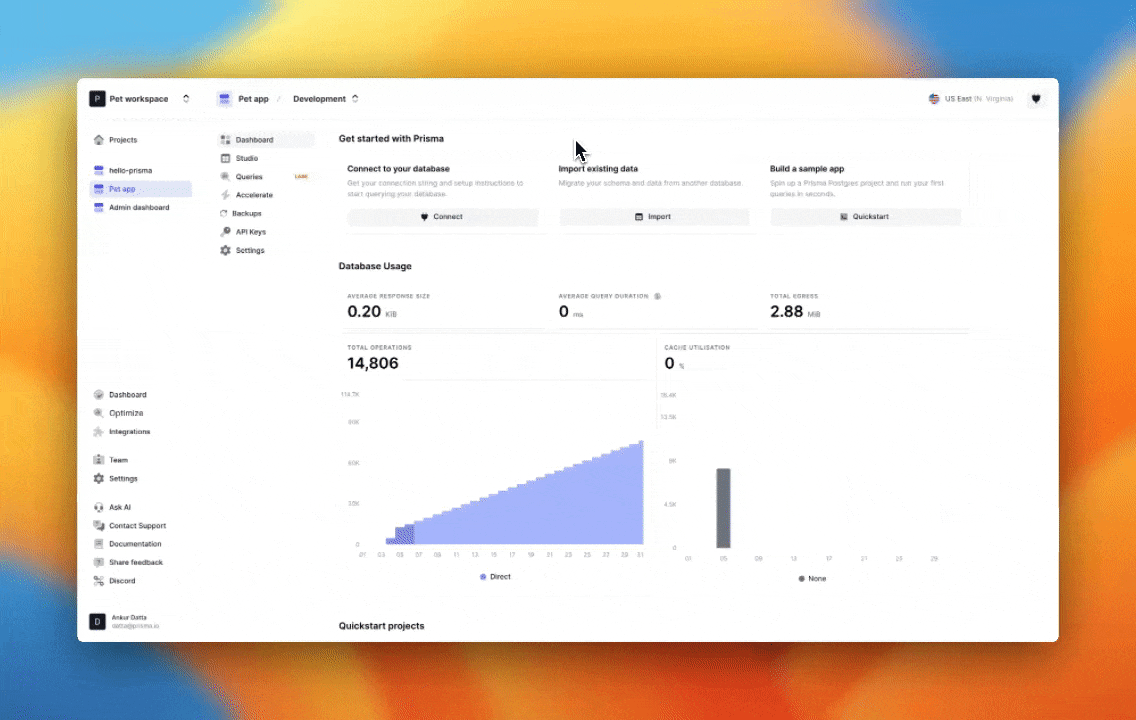
Task: Toggle the Direct legend below the operations chart
Action: tap(495, 576)
